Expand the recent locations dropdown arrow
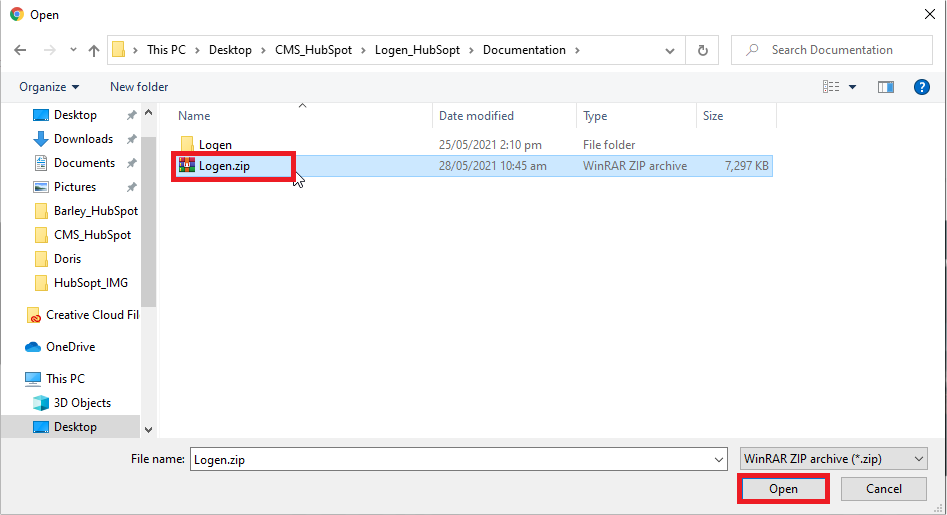The image size is (947, 515). (x=72, y=50)
